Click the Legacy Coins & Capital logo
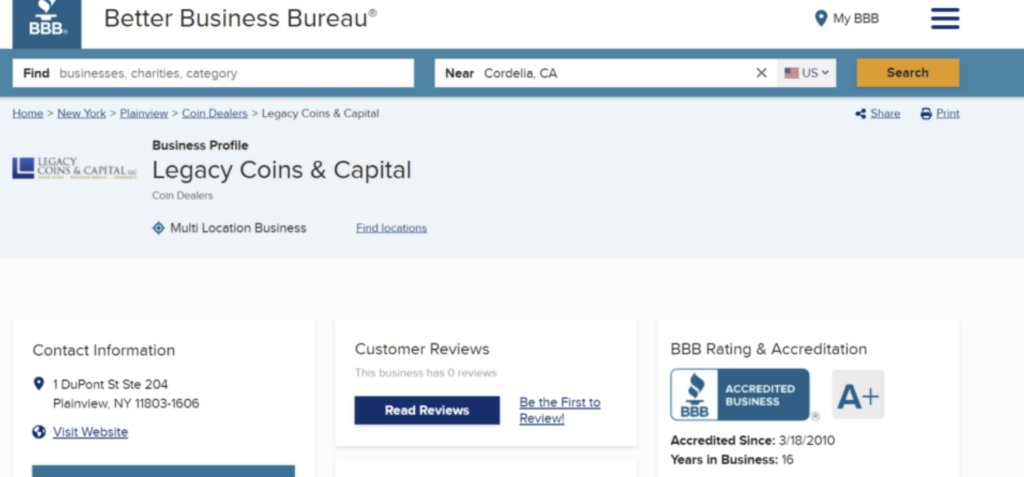The width and height of the screenshot is (1024, 477). [74, 168]
